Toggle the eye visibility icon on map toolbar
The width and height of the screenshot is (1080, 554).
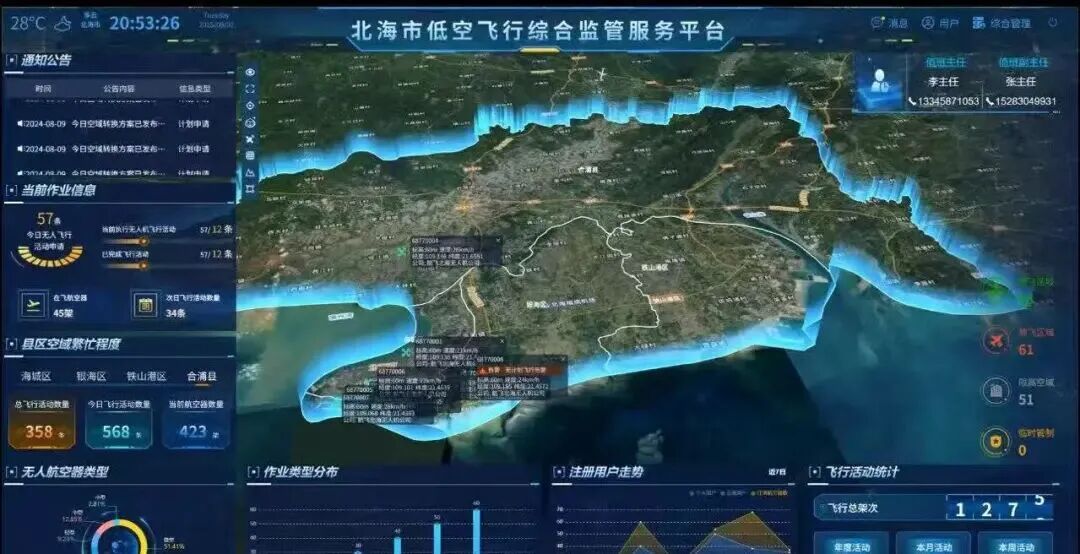250,72
